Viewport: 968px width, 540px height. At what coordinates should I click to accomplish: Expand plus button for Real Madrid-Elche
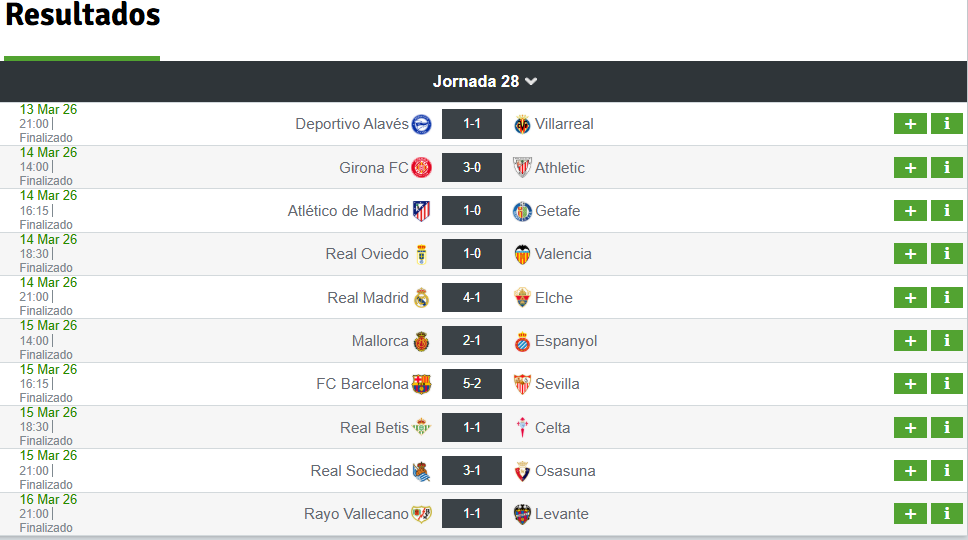coord(910,298)
